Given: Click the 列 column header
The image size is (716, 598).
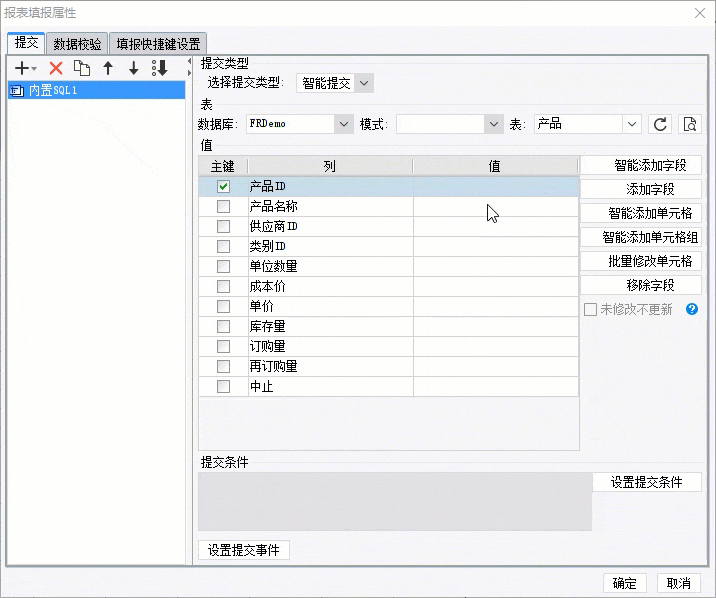Looking at the screenshot, I should [330, 166].
